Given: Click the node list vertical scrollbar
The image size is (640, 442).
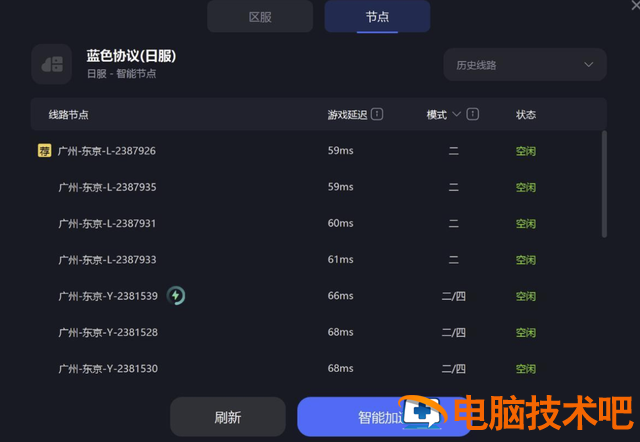Looking at the screenshot, I should pos(604,184).
